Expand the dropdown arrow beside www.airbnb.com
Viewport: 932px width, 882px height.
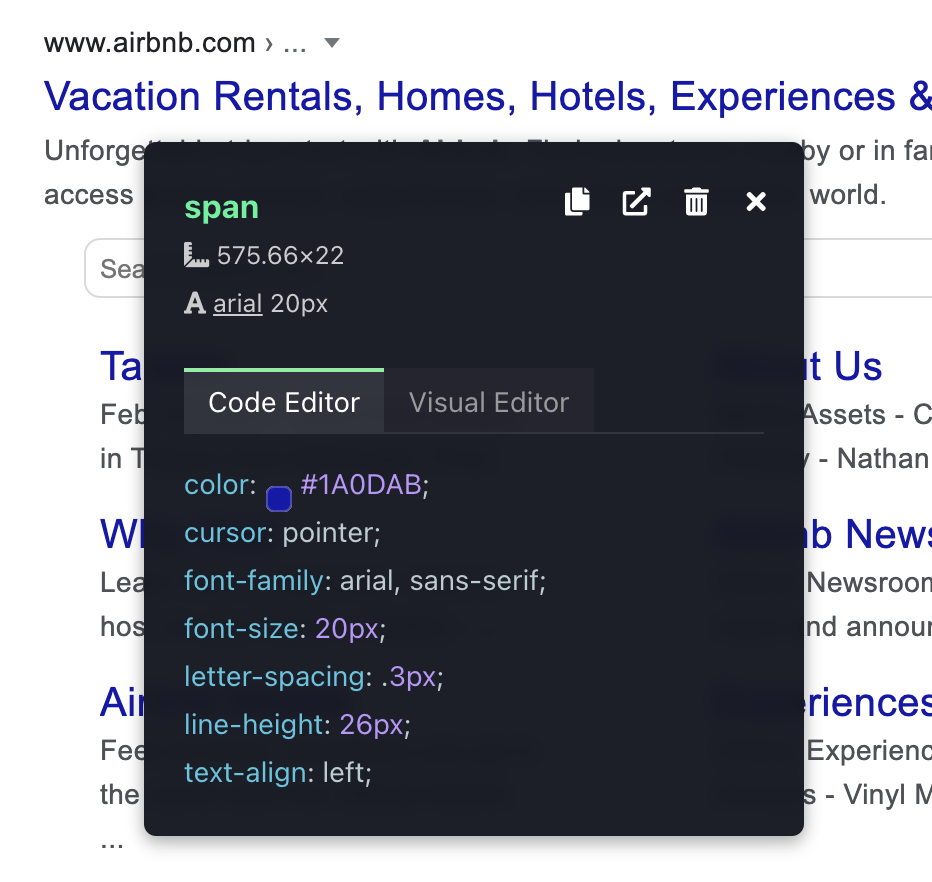click(332, 43)
